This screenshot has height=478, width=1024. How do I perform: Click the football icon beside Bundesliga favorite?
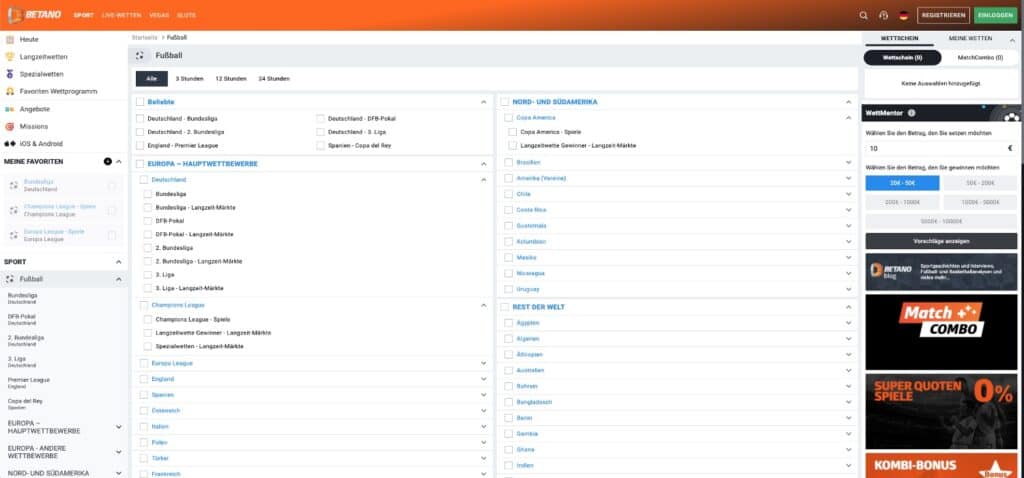pos(14,185)
